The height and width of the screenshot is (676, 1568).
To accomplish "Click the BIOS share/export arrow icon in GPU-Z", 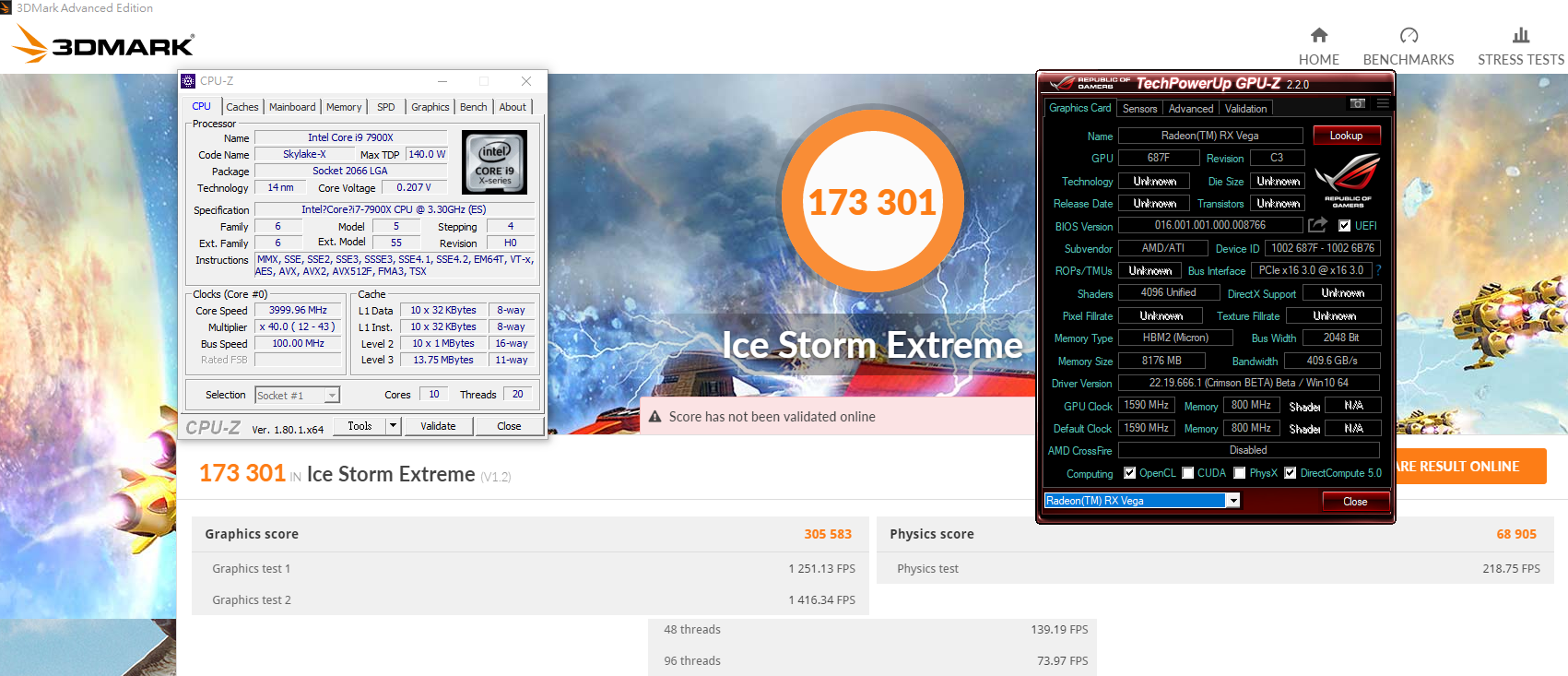I will tap(1317, 225).
